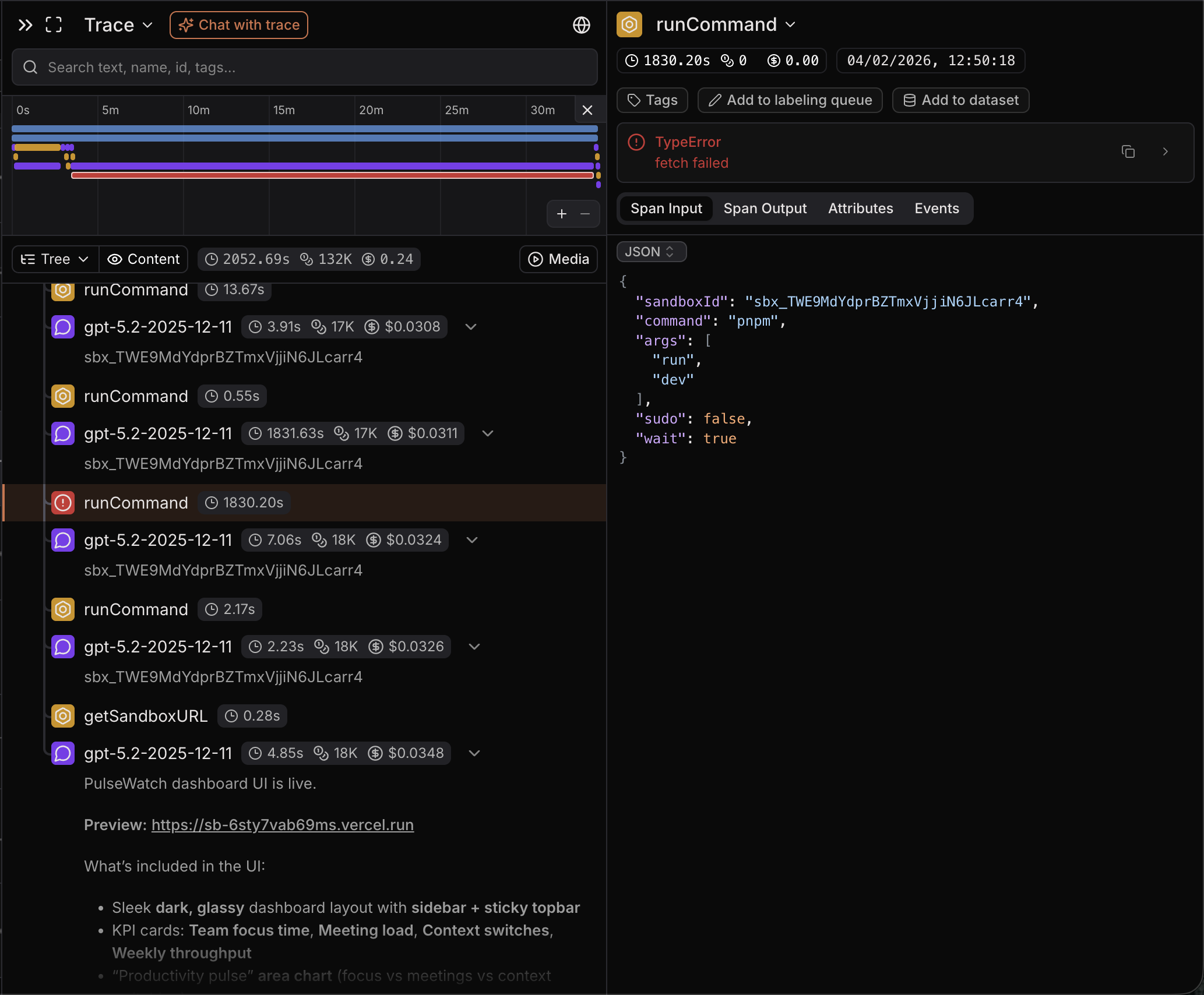Image resolution: width=1204 pixels, height=995 pixels.
Task: Click the Chat with trace button
Action: click(238, 24)
